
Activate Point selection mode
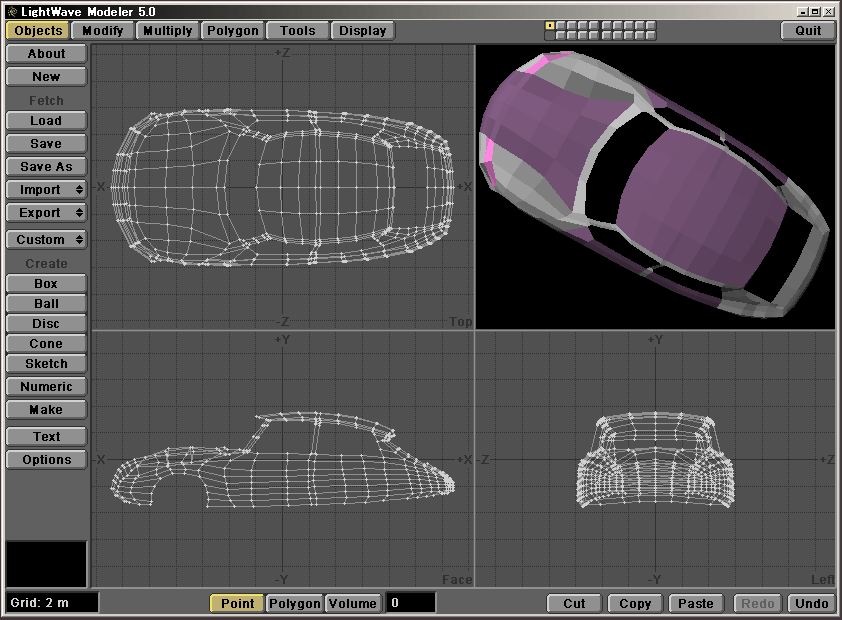coord(237,603)
